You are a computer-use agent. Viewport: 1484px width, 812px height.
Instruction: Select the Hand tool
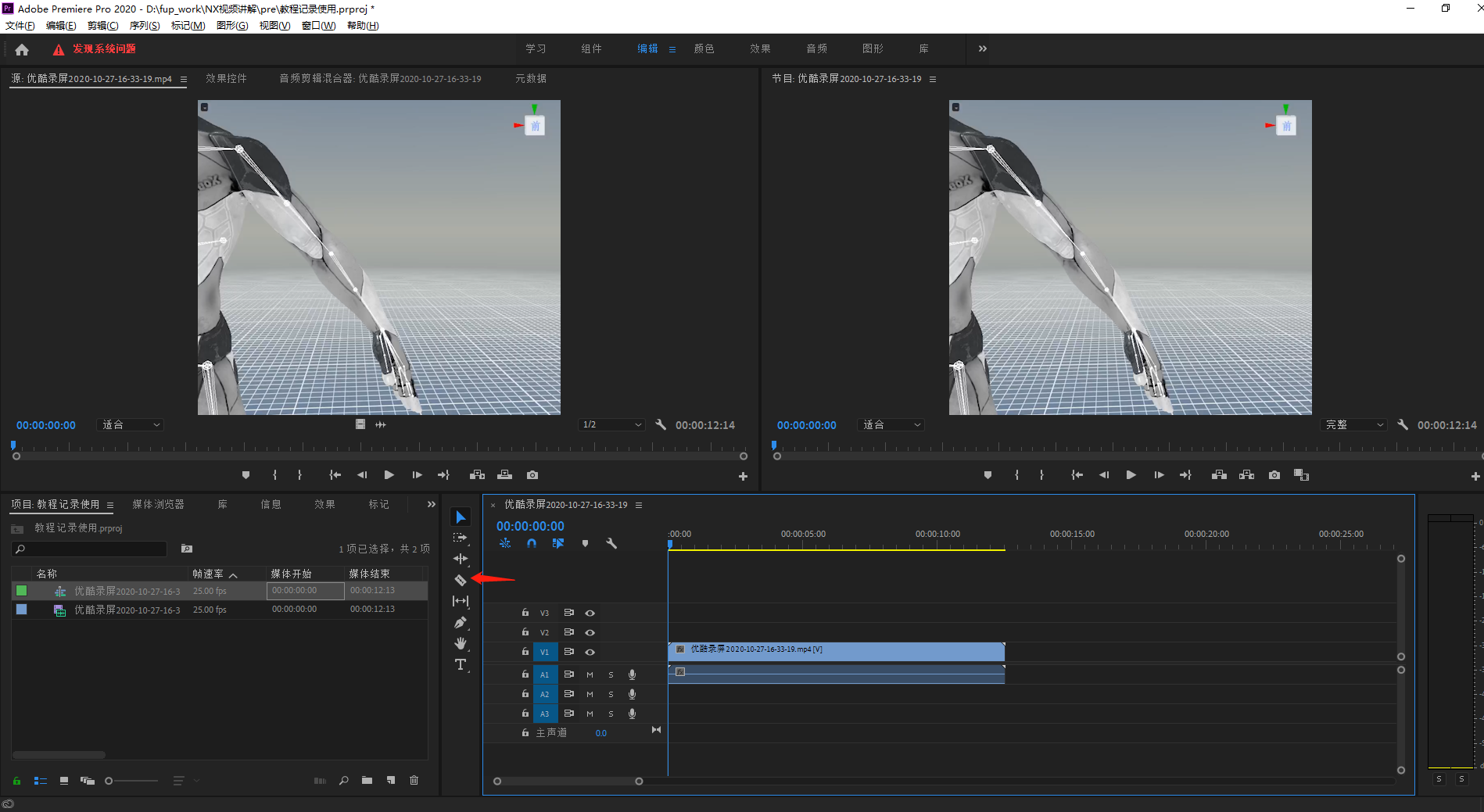[461, 643]
